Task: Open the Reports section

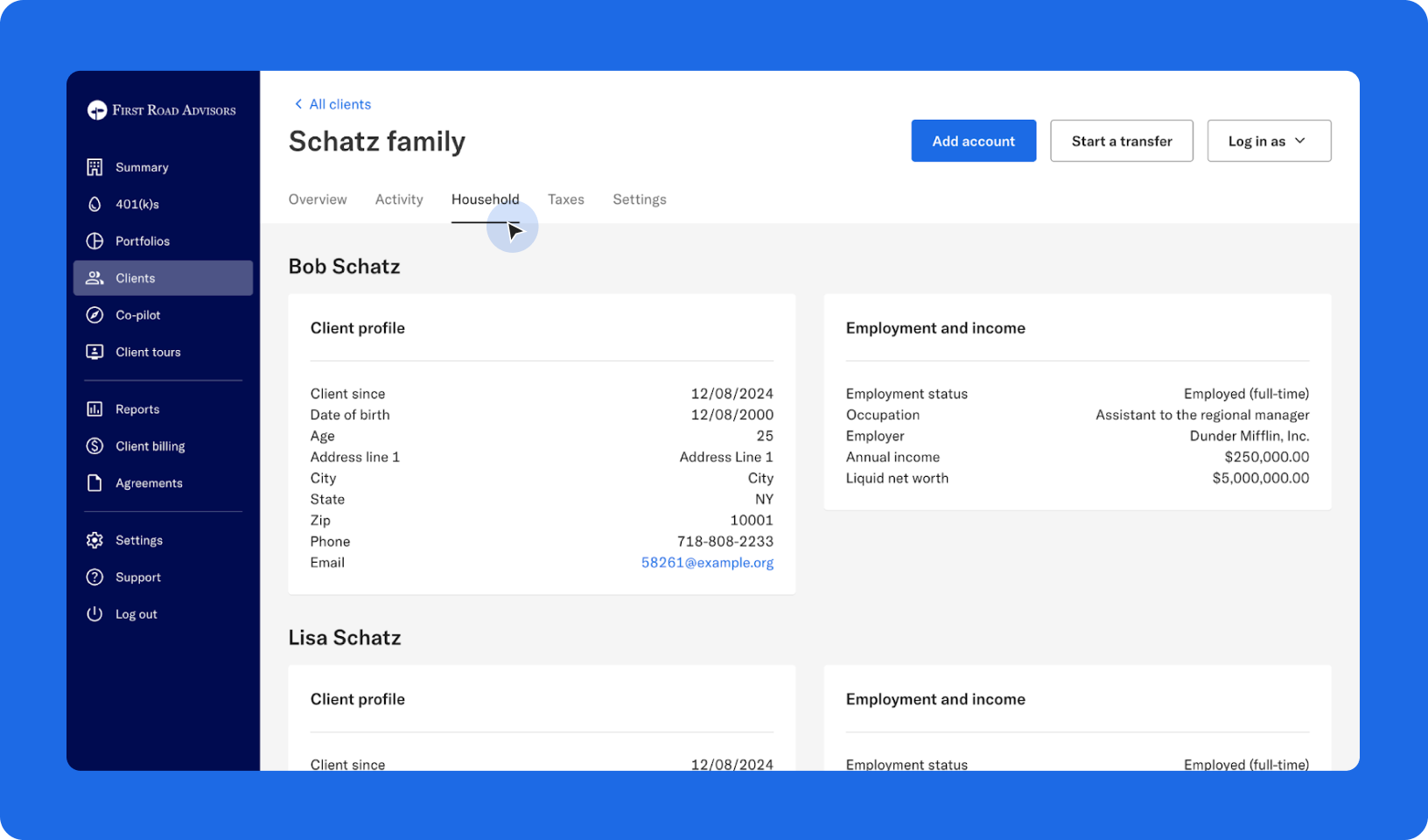Action: click(137, 409)
